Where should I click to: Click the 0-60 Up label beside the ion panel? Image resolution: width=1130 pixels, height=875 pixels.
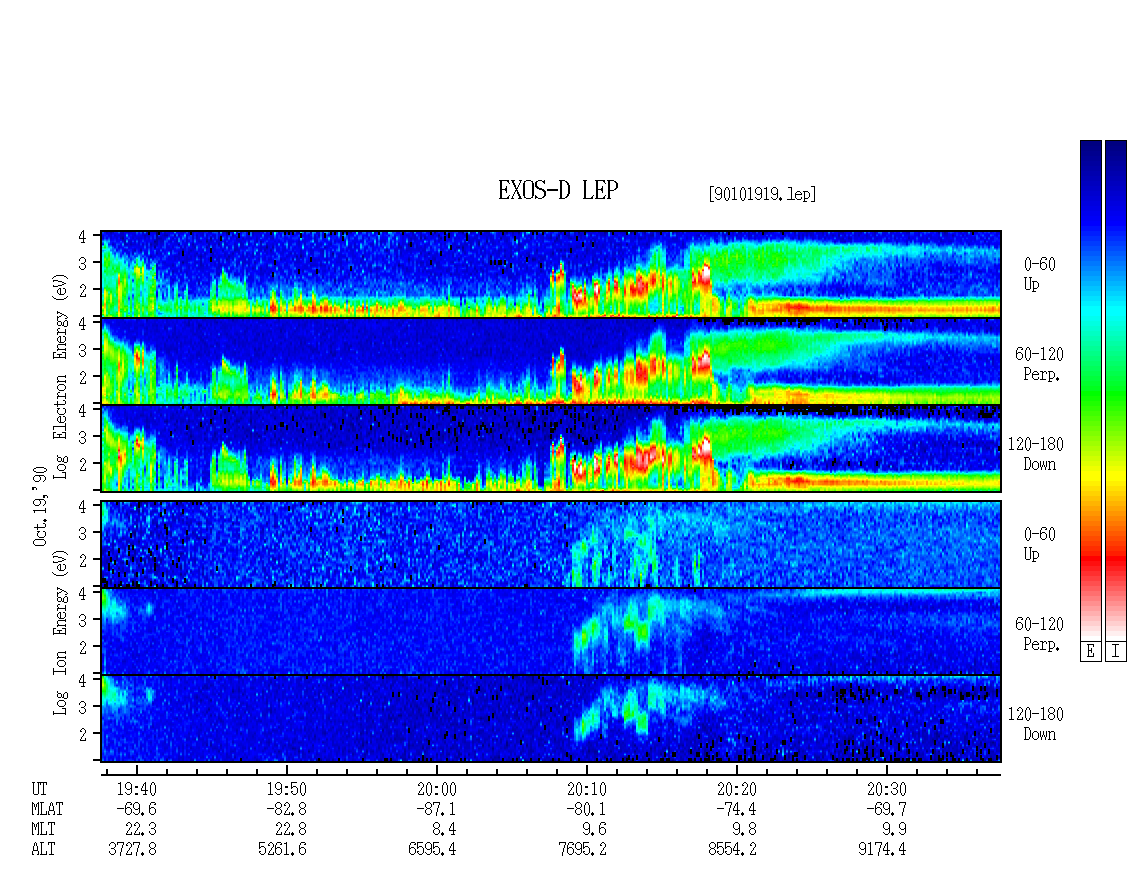pyautogui.click(x=1039, y=544)
